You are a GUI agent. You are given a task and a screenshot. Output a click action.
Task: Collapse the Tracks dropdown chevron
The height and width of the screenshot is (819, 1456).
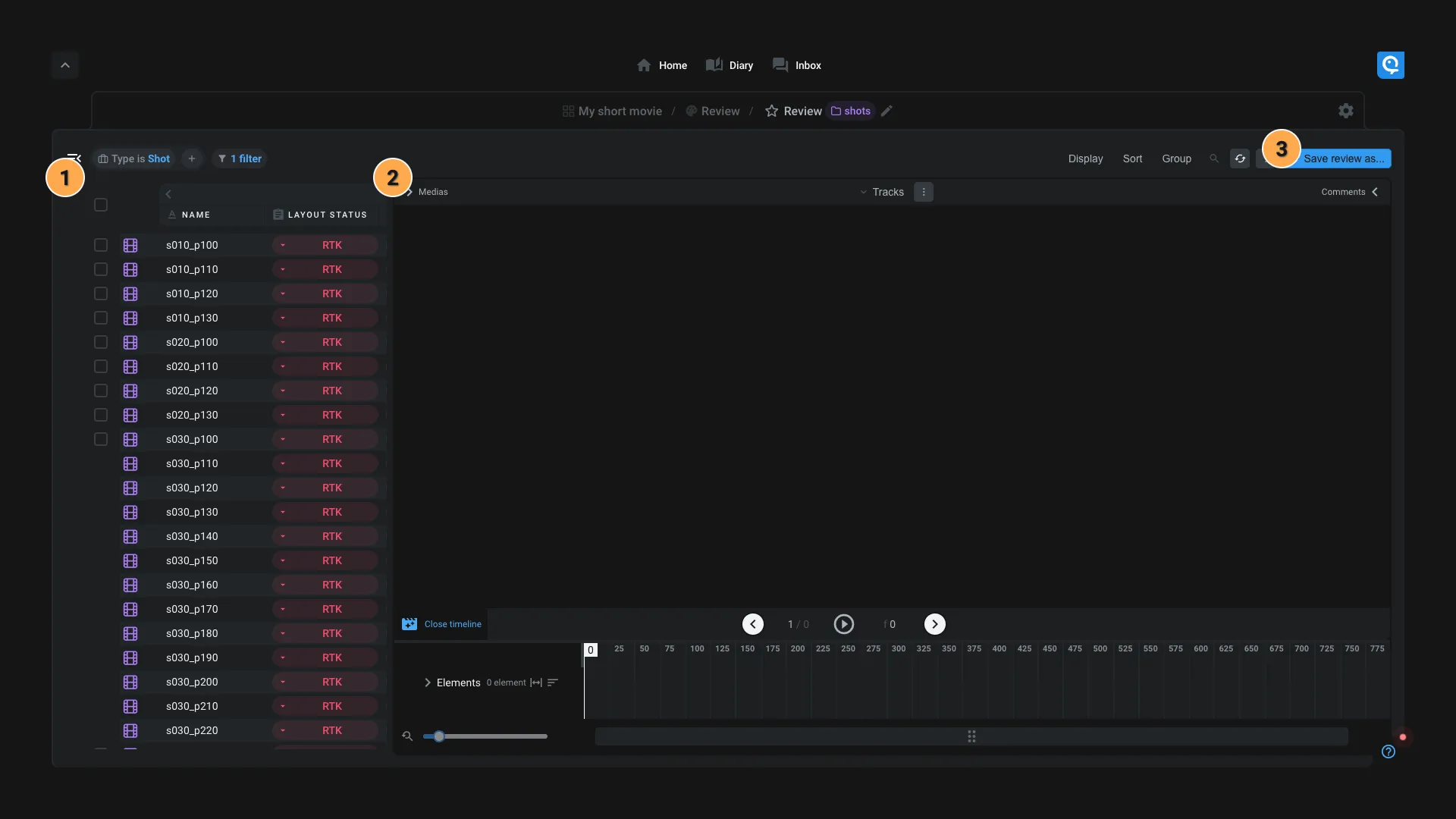tap(863, 192)
